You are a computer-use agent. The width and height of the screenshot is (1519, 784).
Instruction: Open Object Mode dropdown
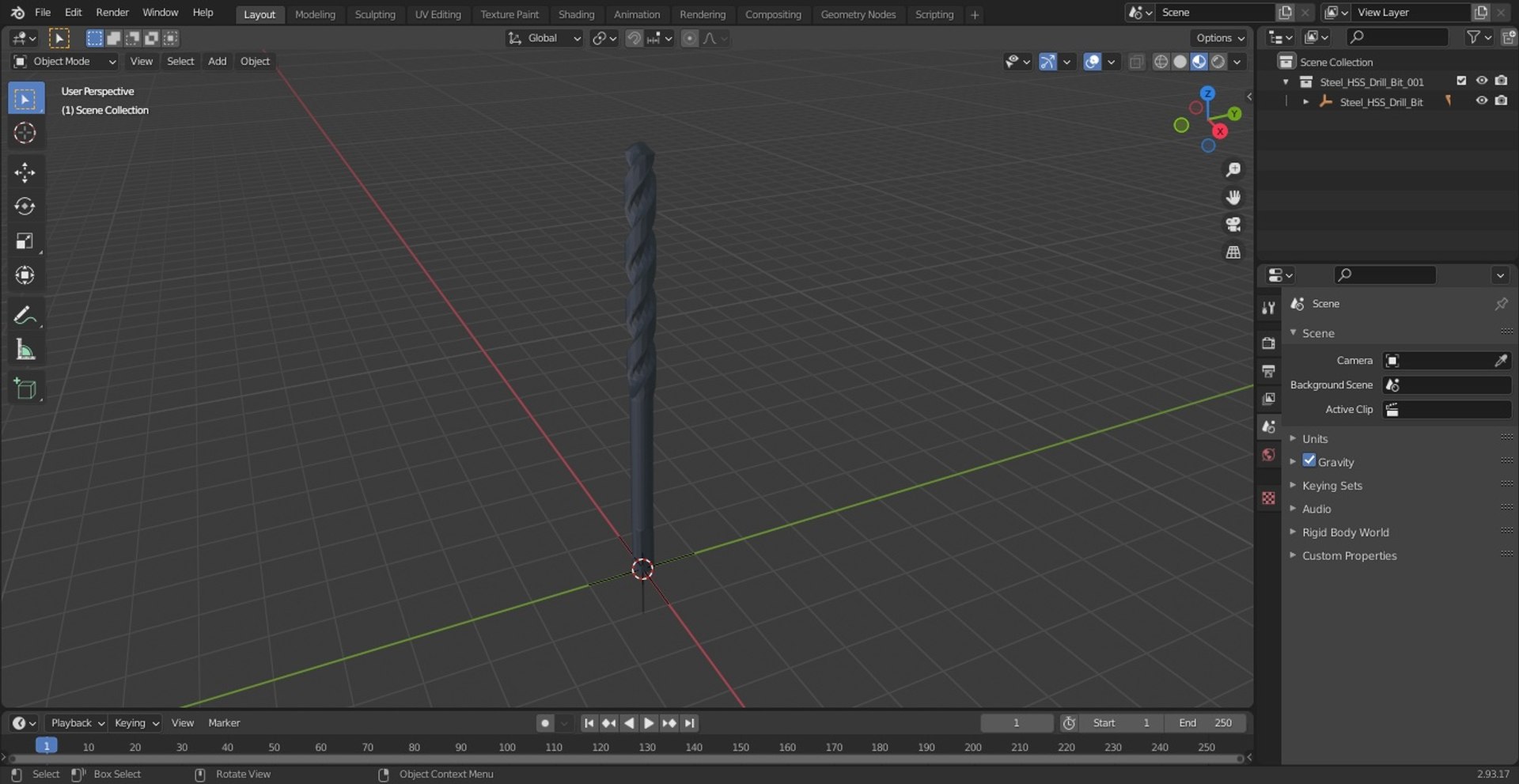[x=65, y=62]
